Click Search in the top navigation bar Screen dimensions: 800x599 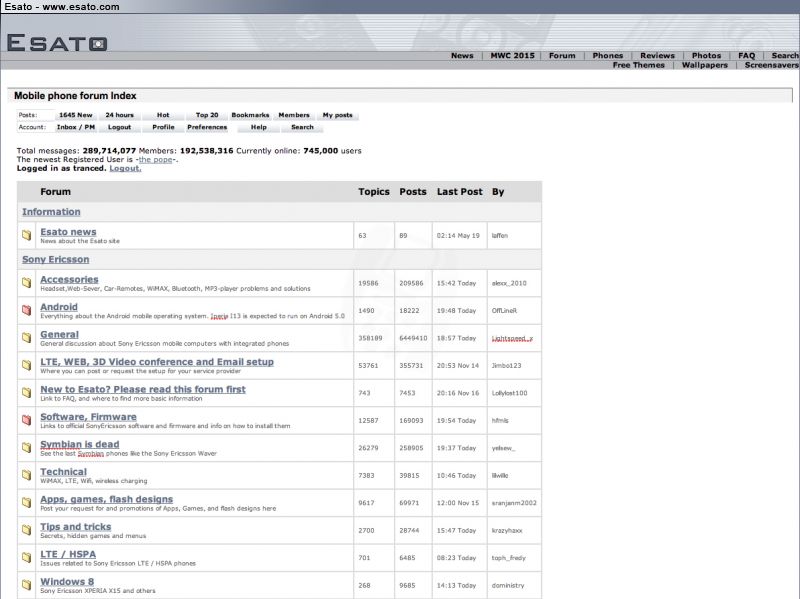[x=785, y=56]
